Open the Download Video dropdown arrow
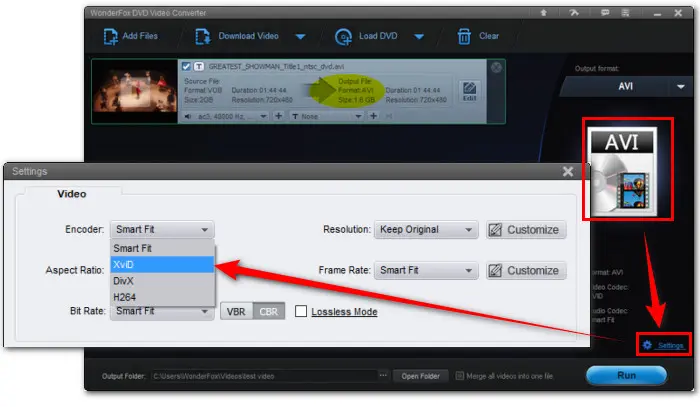This screenshot has width=700, height=407. (x=300, y=36)
